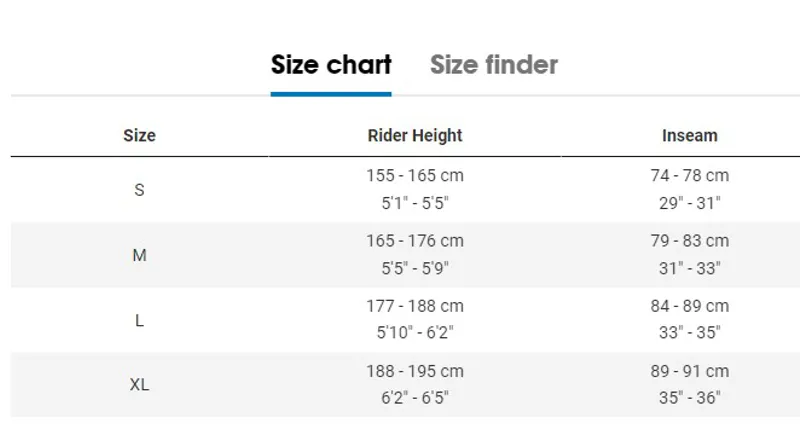Image resolution: width=800 pixels, height=429 pixels.
Task: Select the L size row label
Action: [139, 320]
